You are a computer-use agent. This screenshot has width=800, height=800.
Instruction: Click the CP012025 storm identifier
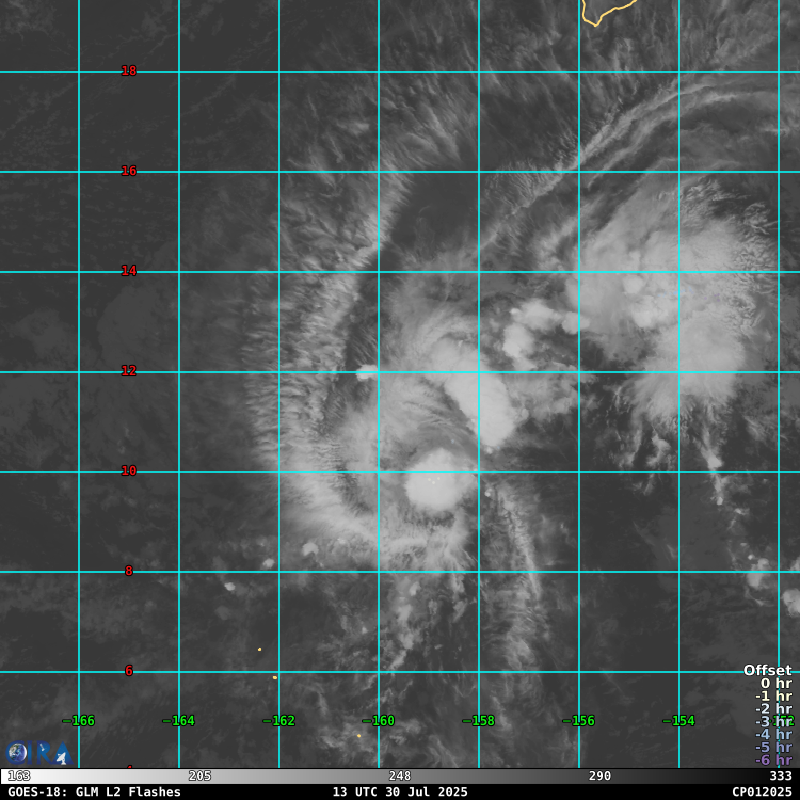(761, 792)
